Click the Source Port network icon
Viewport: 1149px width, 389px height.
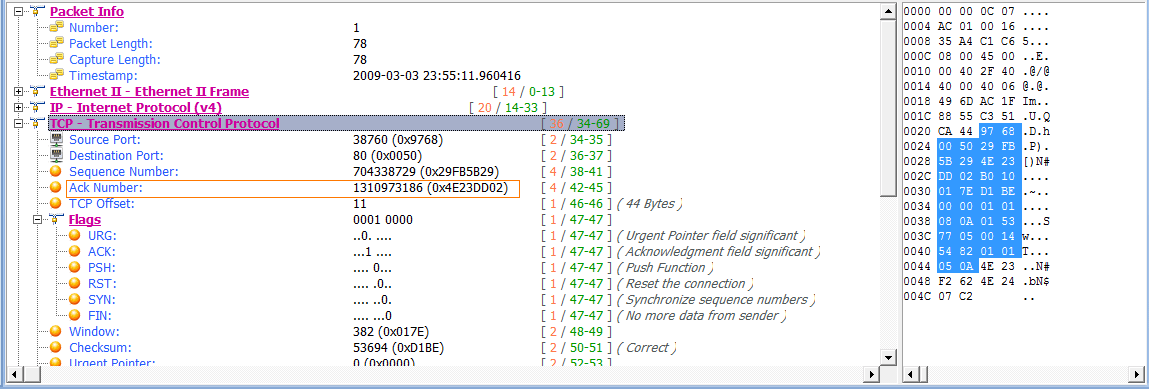(56, 139)
